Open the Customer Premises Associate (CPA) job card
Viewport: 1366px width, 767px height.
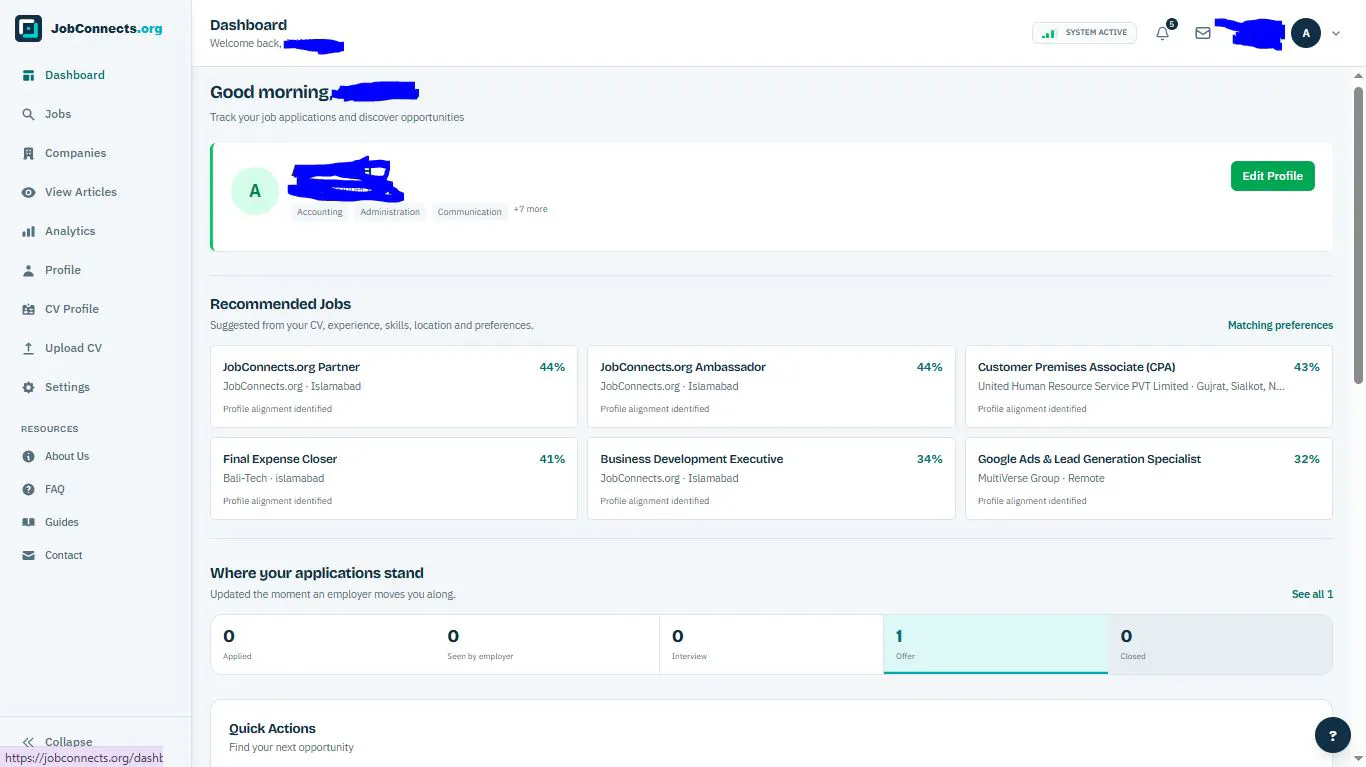1148,387
